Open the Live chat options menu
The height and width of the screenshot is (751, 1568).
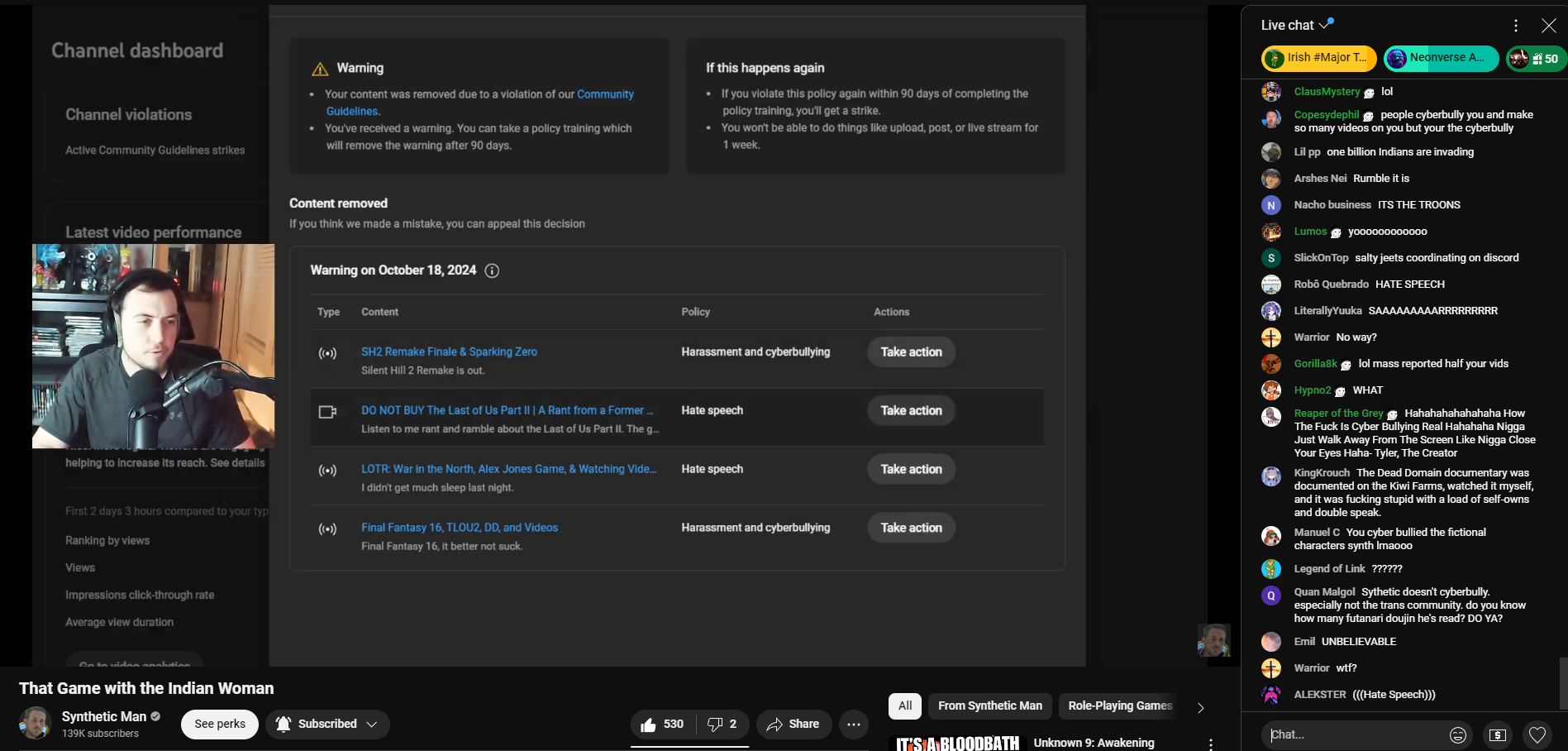click(x=1516, y=26)
